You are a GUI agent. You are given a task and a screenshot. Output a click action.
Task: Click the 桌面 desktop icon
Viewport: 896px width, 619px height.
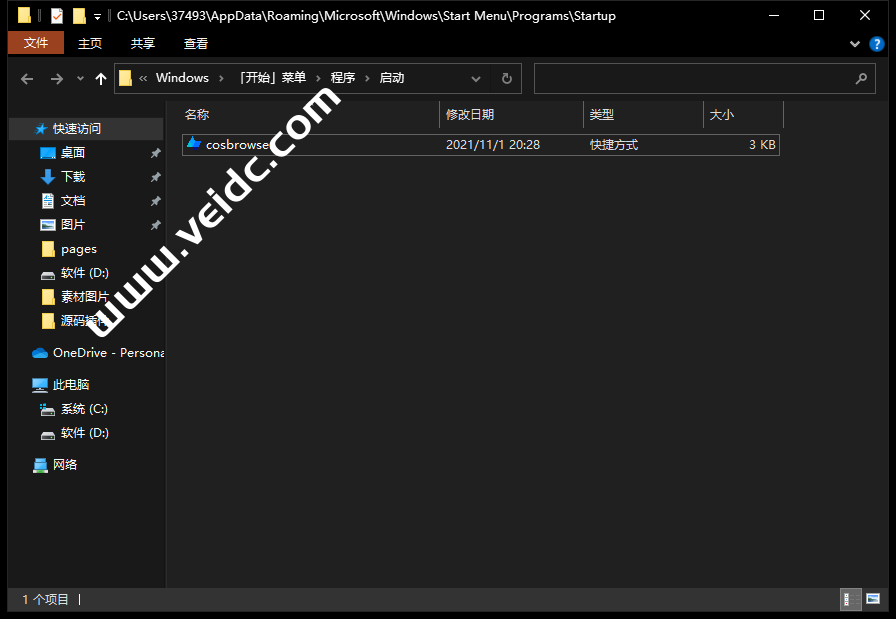(x=48, y=153)
